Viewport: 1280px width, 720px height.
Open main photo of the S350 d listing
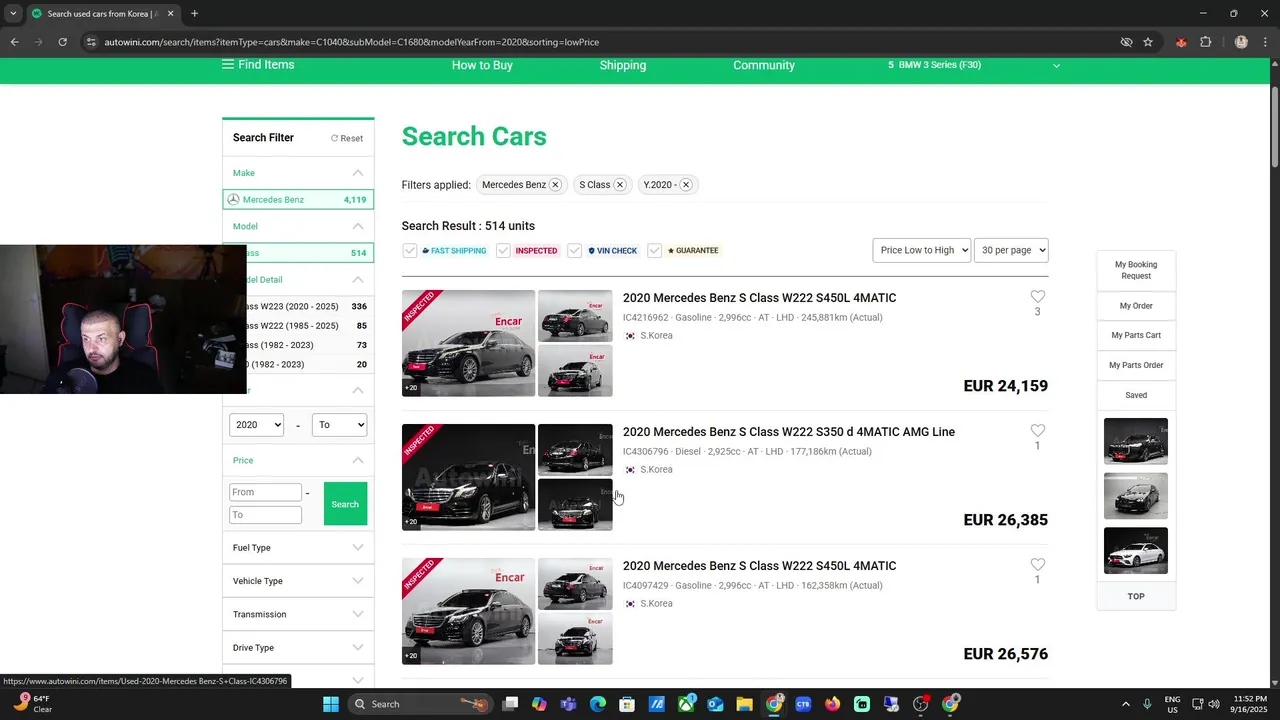[x=468, y=477]
